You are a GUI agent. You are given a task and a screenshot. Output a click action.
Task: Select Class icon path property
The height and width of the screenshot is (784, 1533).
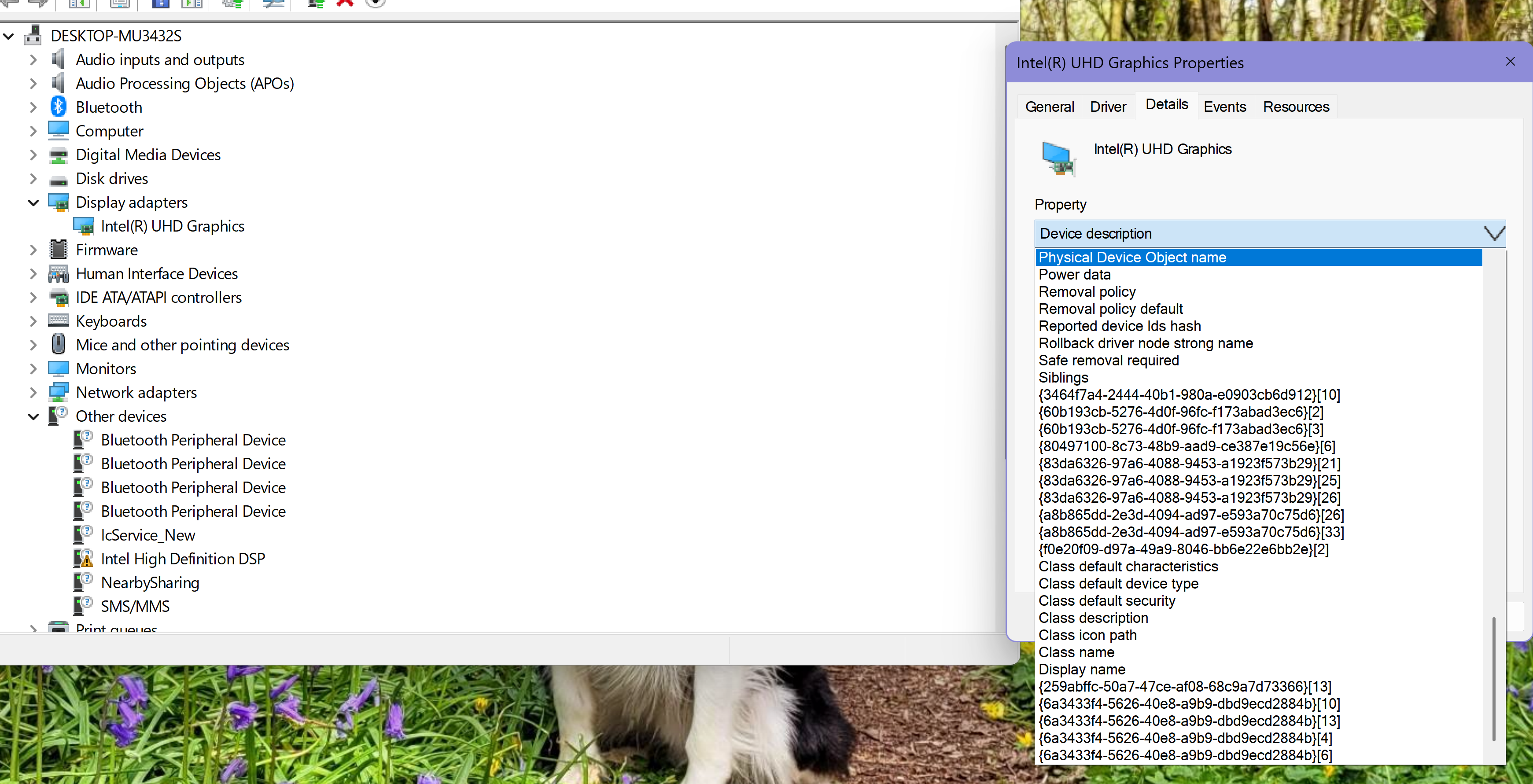point(1259,635)
